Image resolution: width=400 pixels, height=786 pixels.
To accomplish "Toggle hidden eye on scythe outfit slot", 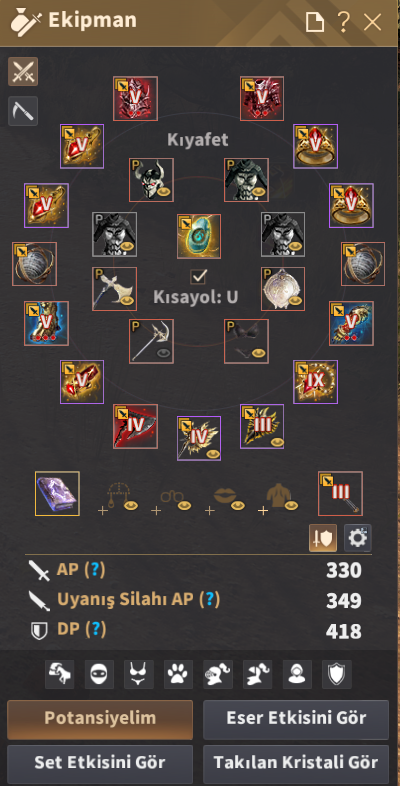I will click(163, 353).
